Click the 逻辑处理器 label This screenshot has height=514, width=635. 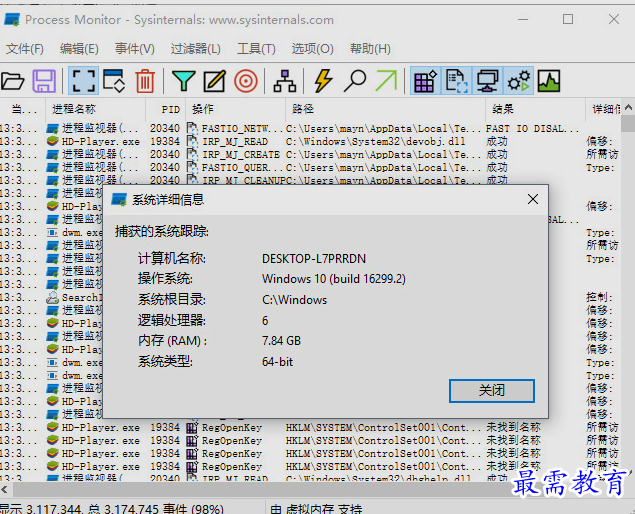pos(172,321)
